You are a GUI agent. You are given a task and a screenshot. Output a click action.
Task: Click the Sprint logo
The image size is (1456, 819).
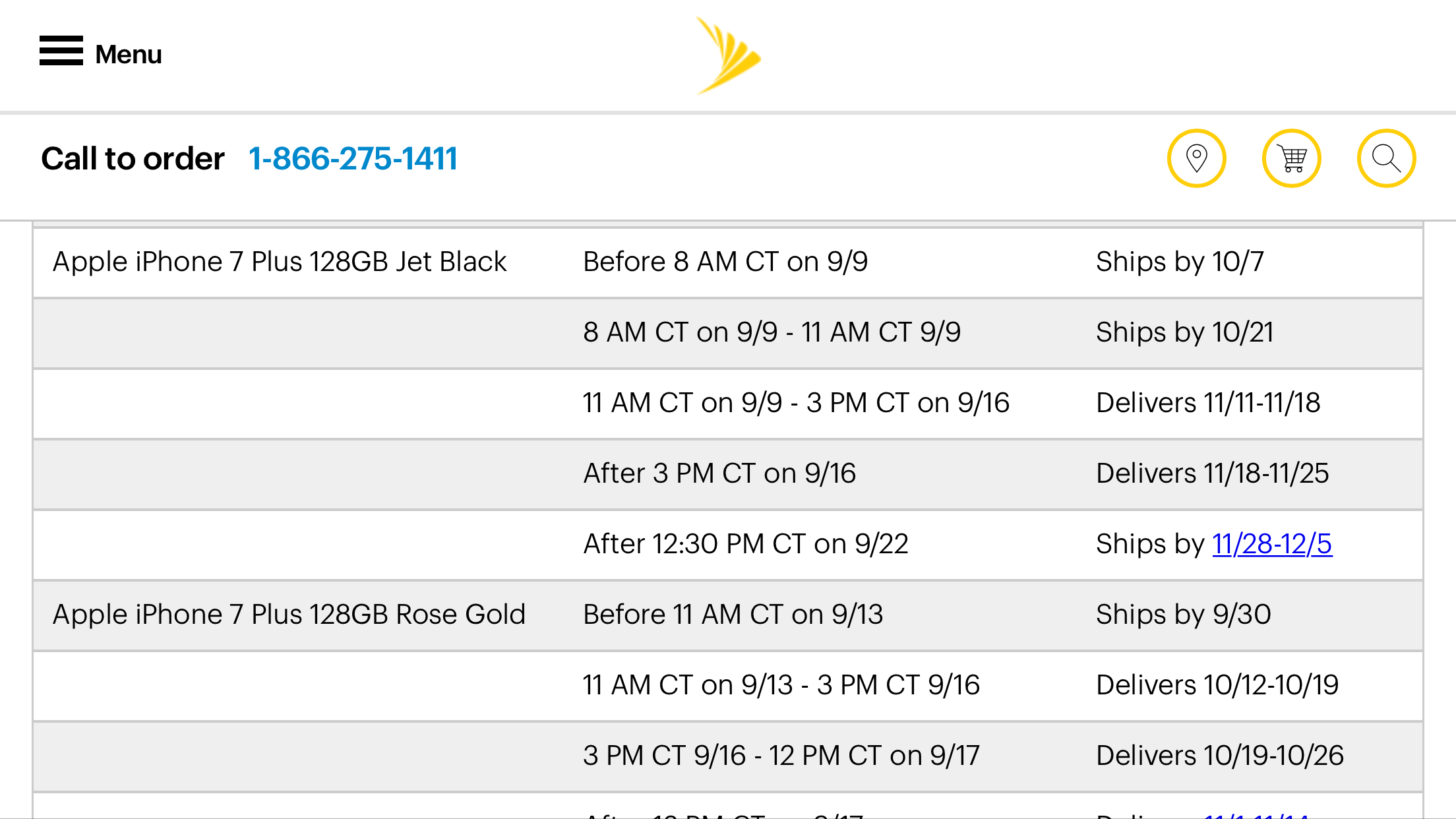pyautogui.click(x=728, y=55)
